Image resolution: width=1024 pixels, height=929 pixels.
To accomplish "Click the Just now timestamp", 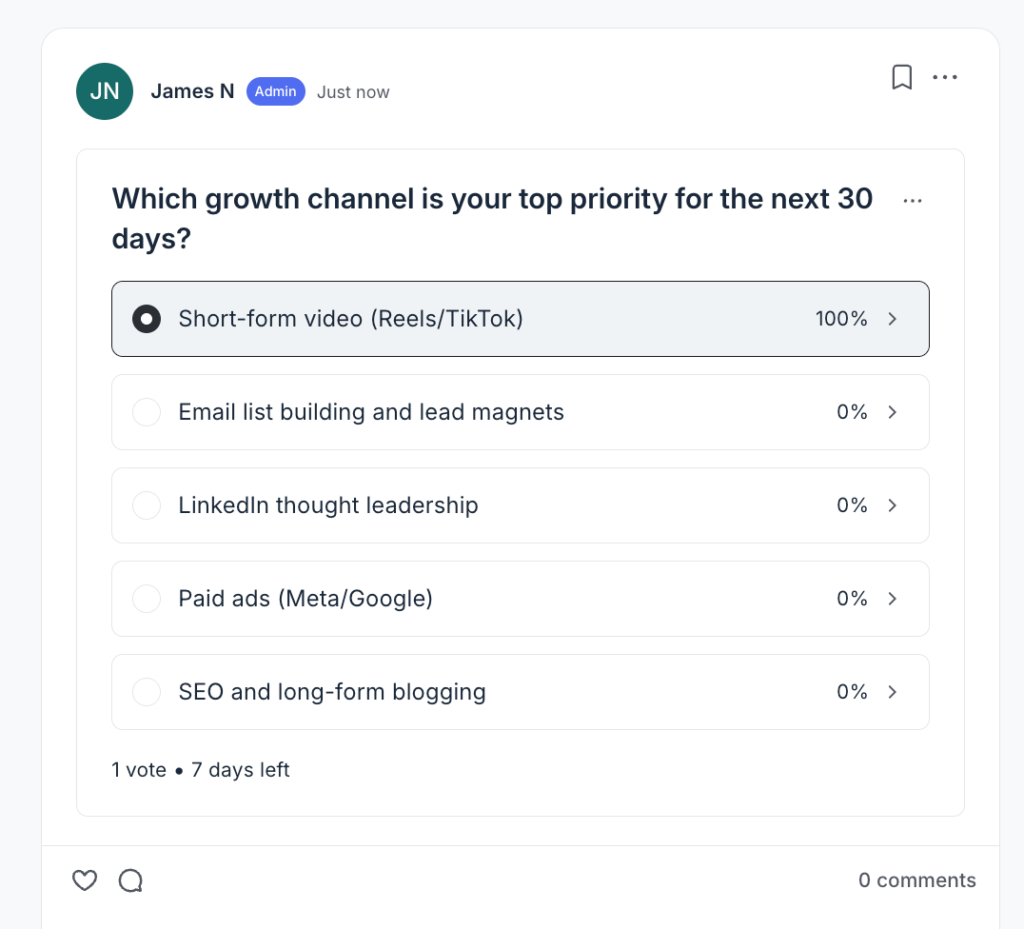I will (353, 92).
